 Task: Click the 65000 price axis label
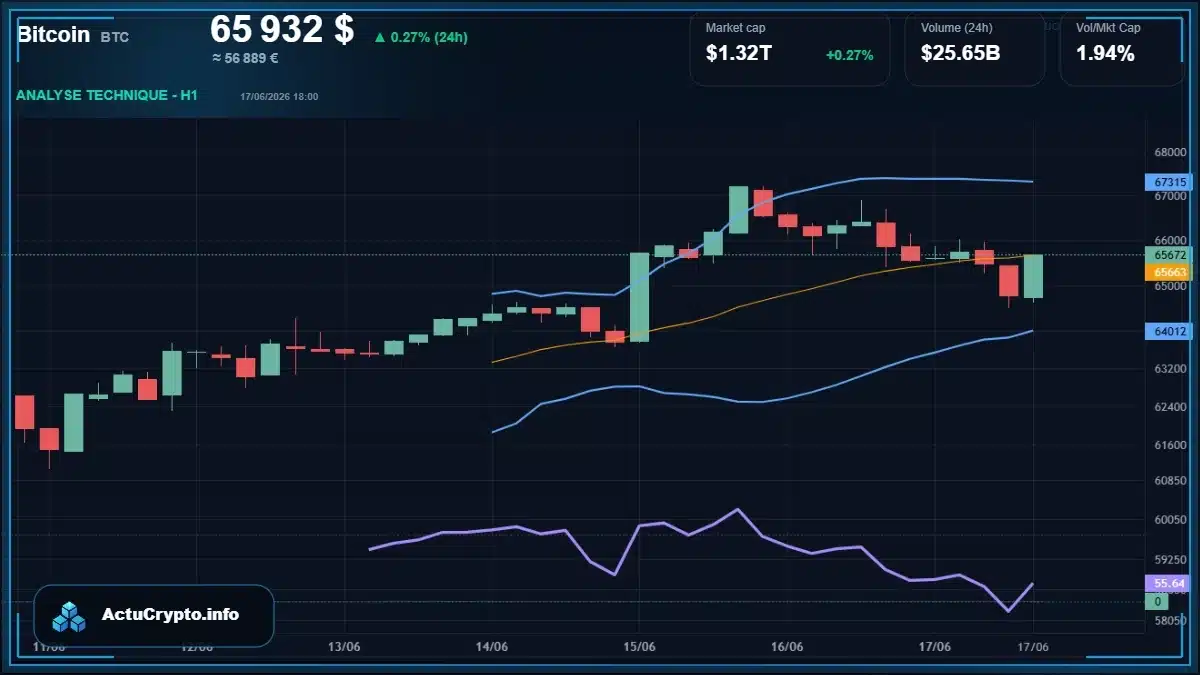pos(1169,286)
